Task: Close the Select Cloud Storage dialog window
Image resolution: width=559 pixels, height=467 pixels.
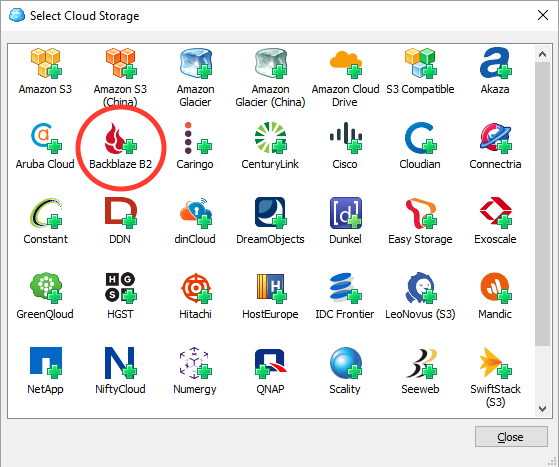Action: (543, 15)
